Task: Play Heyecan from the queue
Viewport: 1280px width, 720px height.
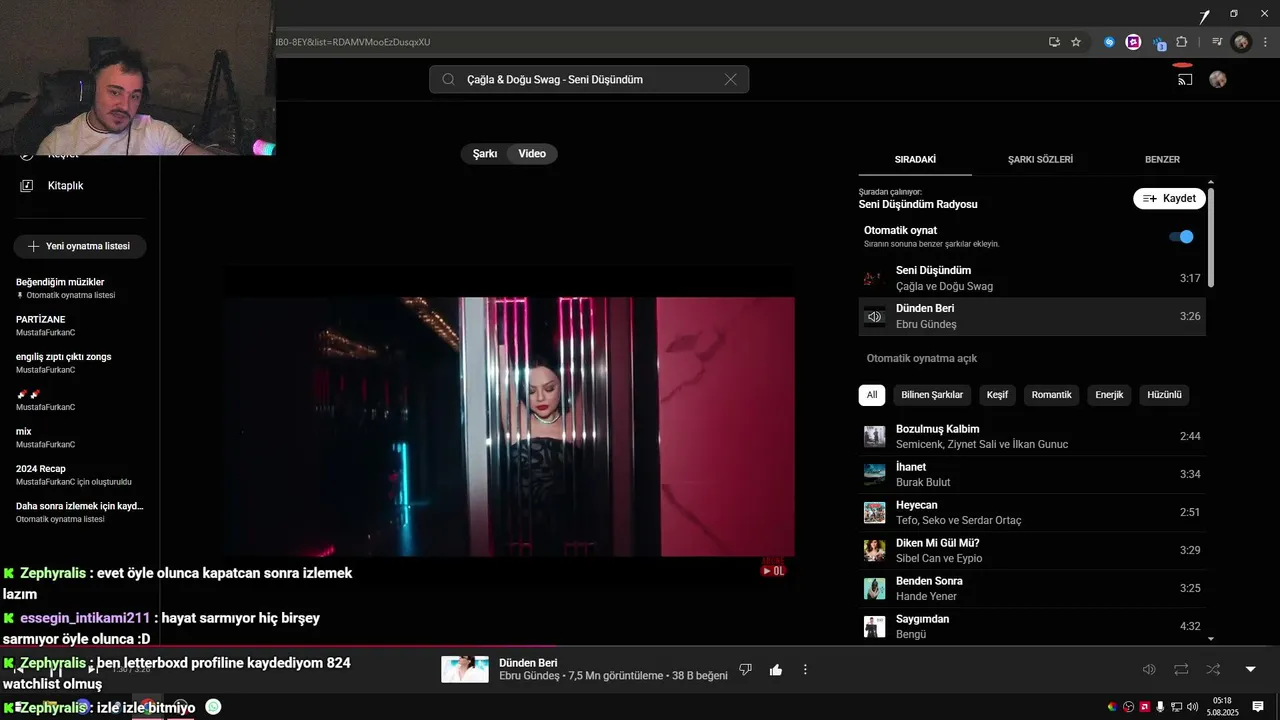Action: [1032, 512]
